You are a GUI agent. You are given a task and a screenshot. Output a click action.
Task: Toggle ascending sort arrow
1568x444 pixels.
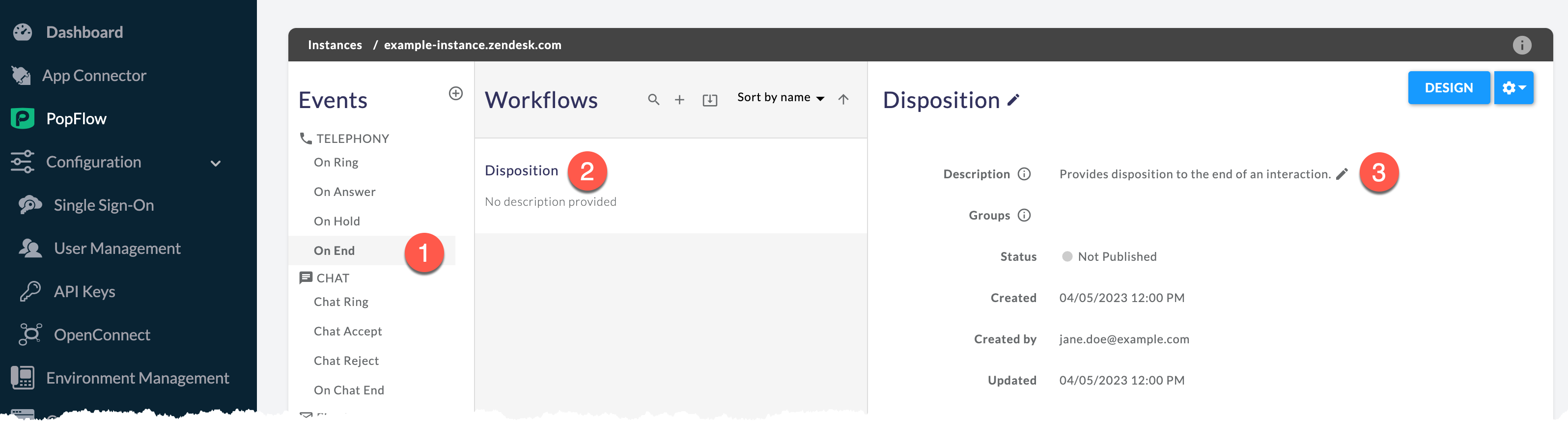point(843,99)
